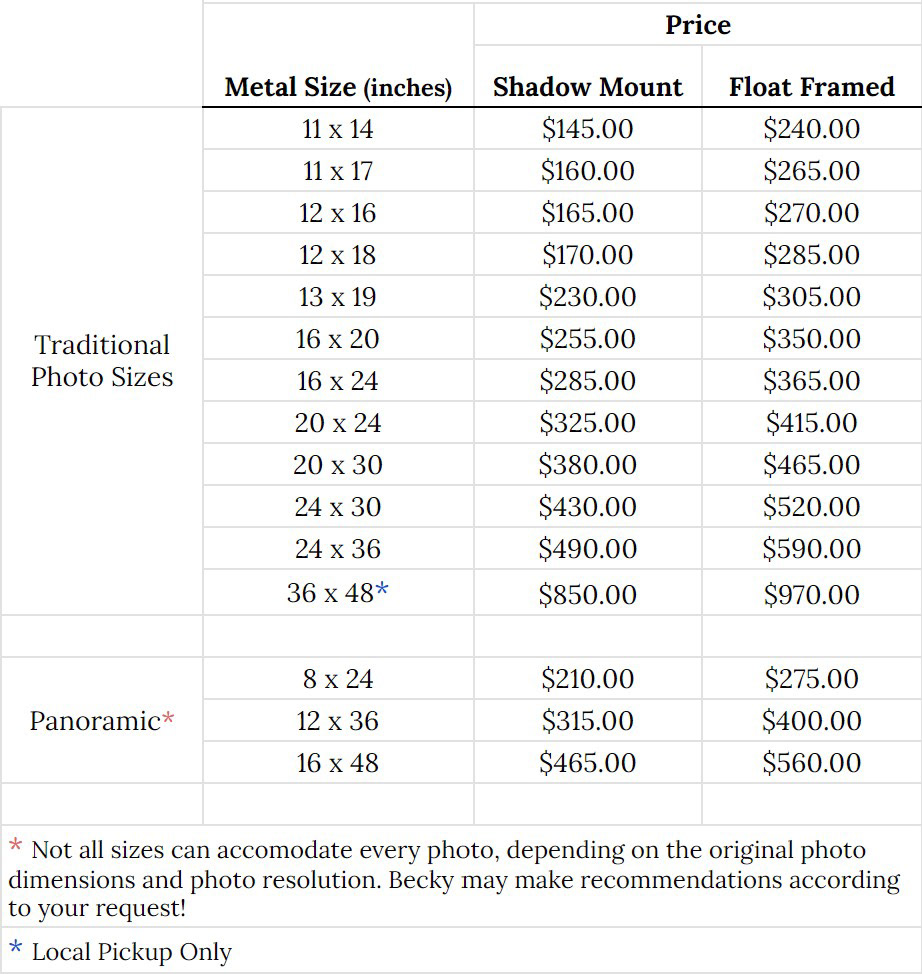The width and height of the screenshot is (922, 974).
Task: Click the red asterisk next to Panoramic
Action: click(169, 719)
